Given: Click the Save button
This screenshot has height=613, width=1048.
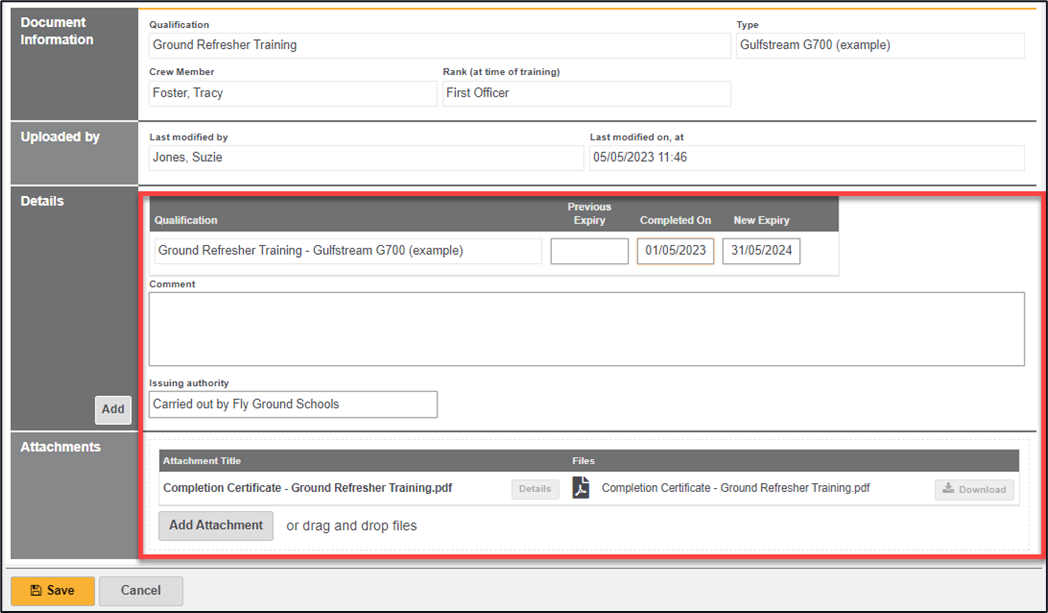Looking at the screenshot, I should 52,590.
